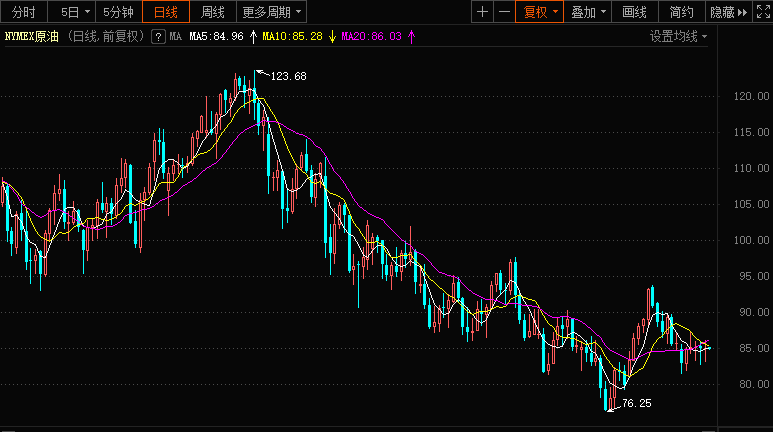Image resolution: width=773 pixels, height=432 pixels.
Task: Select the 日线 daily chart tab
Action: (x=165, y=12)
